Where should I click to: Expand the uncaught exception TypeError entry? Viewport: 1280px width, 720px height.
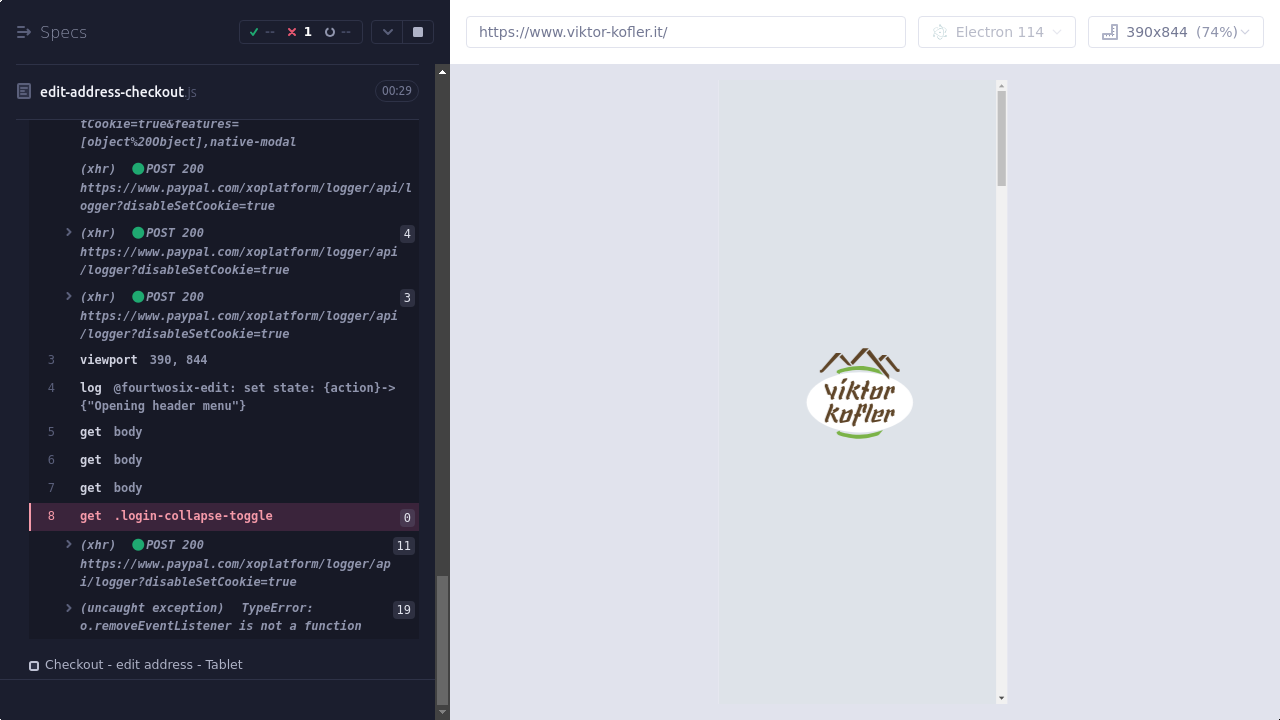point(69,608)
